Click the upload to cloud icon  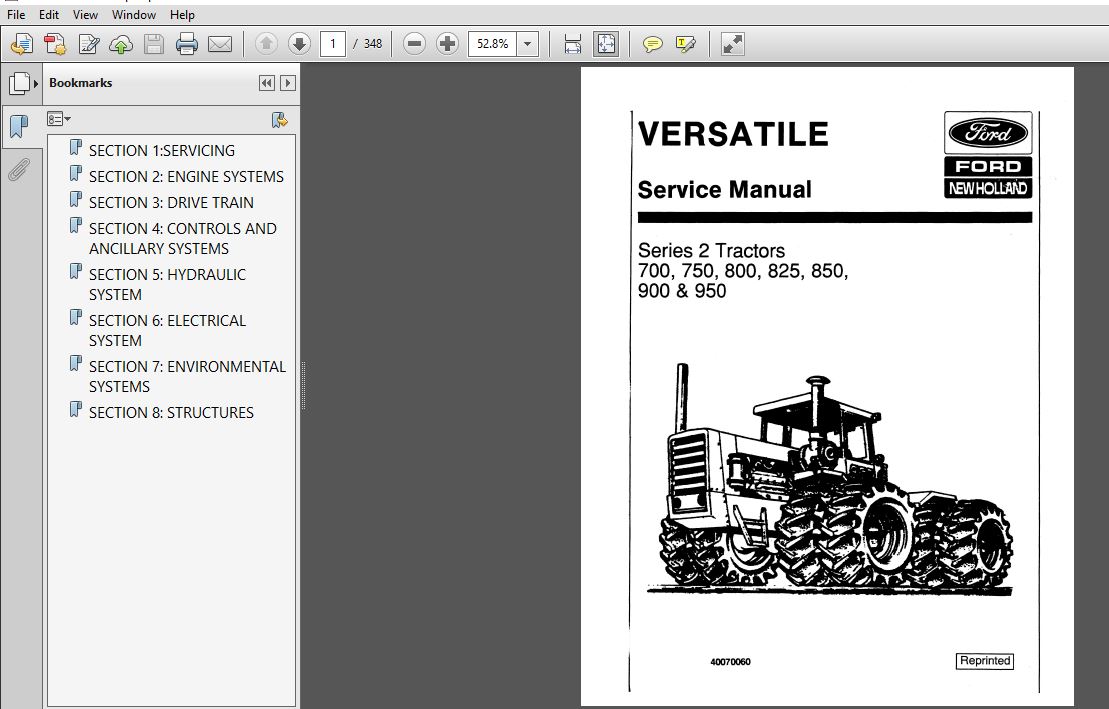121,44
